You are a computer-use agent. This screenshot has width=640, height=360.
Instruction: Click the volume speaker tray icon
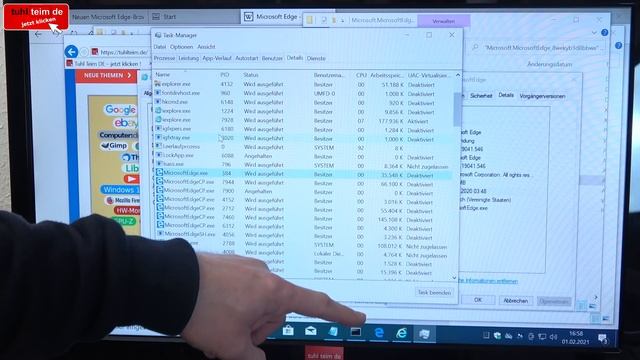pyautogui.click(x=553, y=337)
